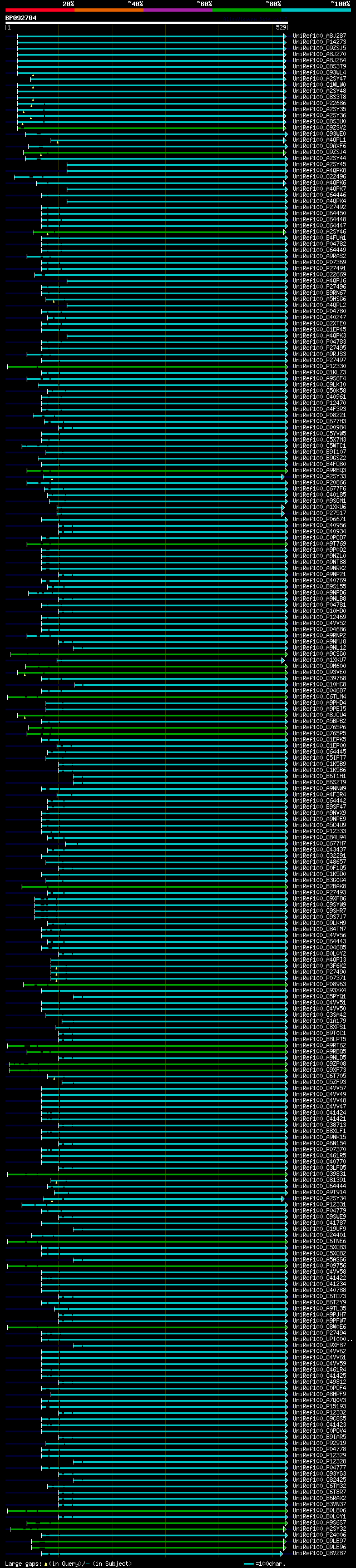Select the UniRef100_B9SF47 label
356x1568 pixels.
tap(319, 807)
